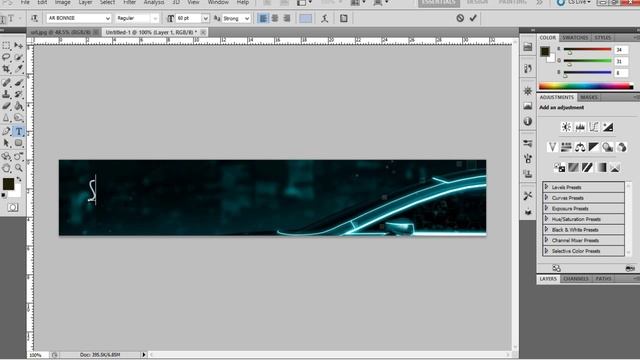Select the Rectangular Marquee tool
Viewport: 640px width, 360px height.
point(6,46)
